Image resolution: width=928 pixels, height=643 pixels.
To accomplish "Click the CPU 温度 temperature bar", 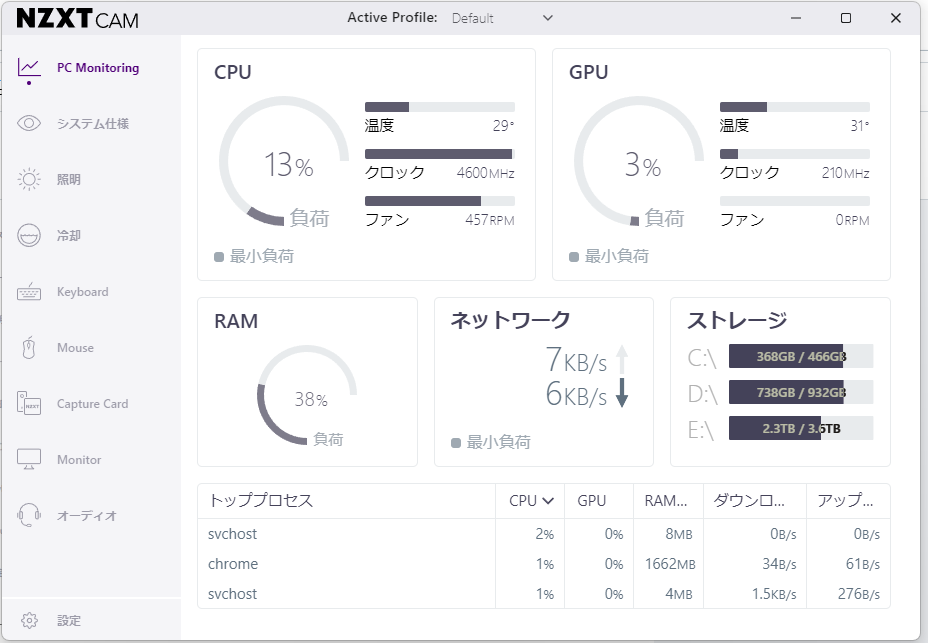I will [440, 107].
